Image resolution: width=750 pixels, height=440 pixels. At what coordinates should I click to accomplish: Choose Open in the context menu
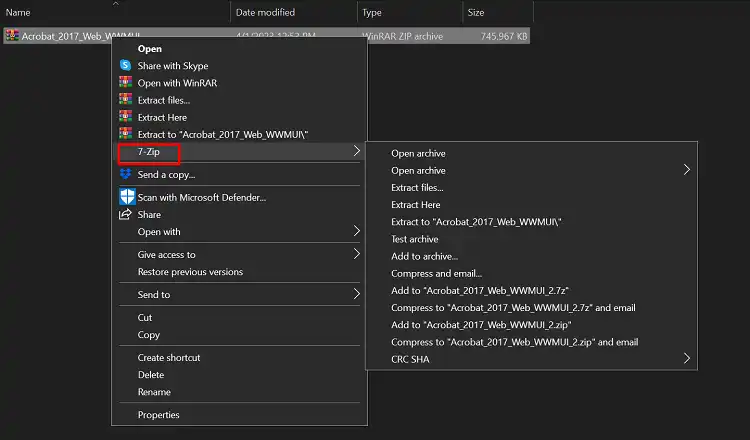pos(150,49)
